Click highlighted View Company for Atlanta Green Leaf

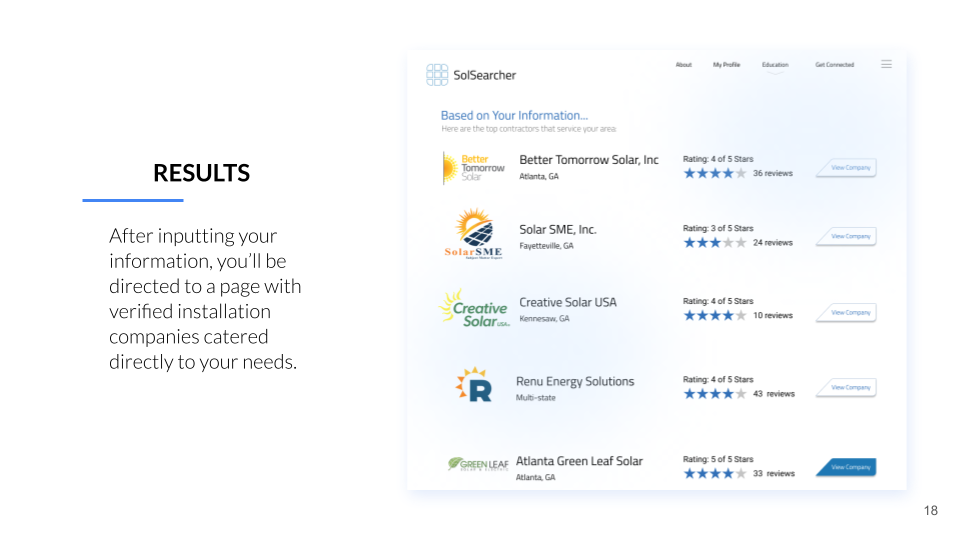click(x=846, y=467)
